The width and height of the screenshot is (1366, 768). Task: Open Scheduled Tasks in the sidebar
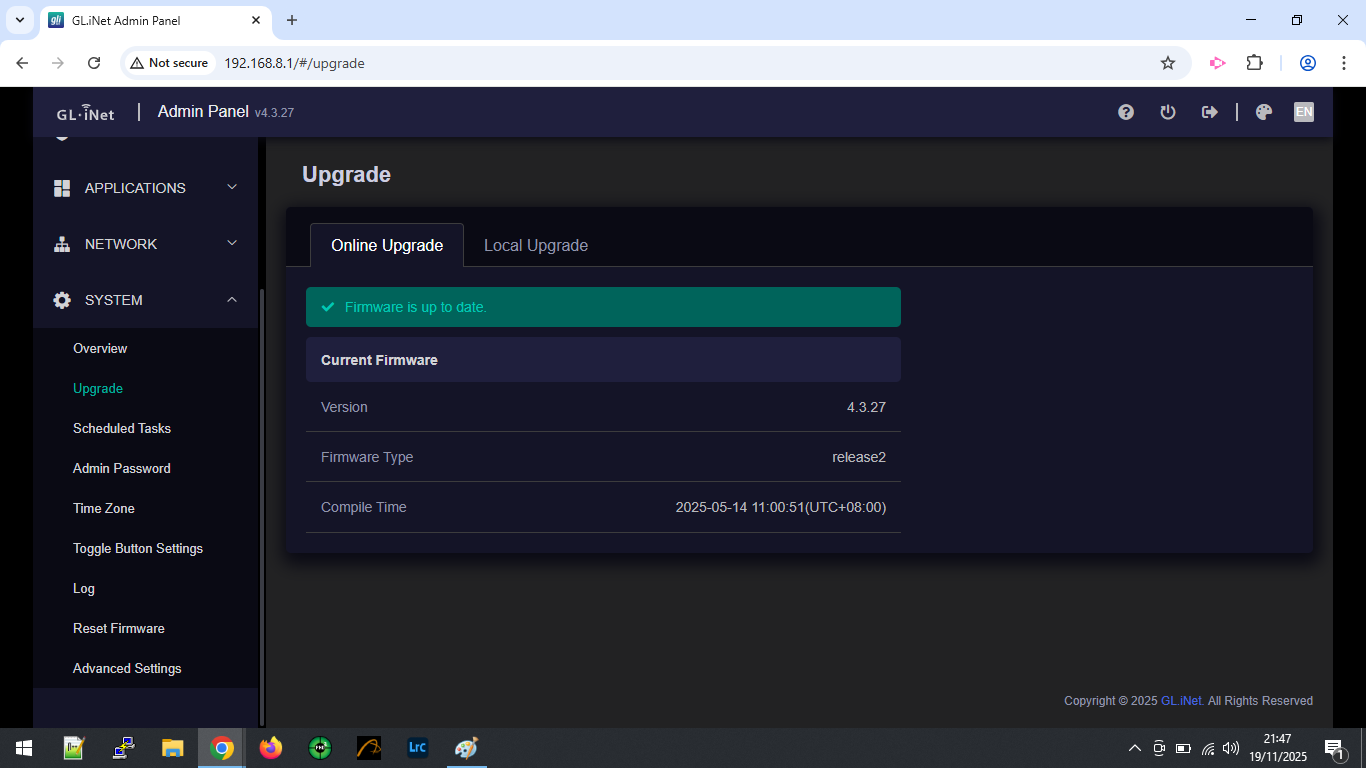(122, 428)
